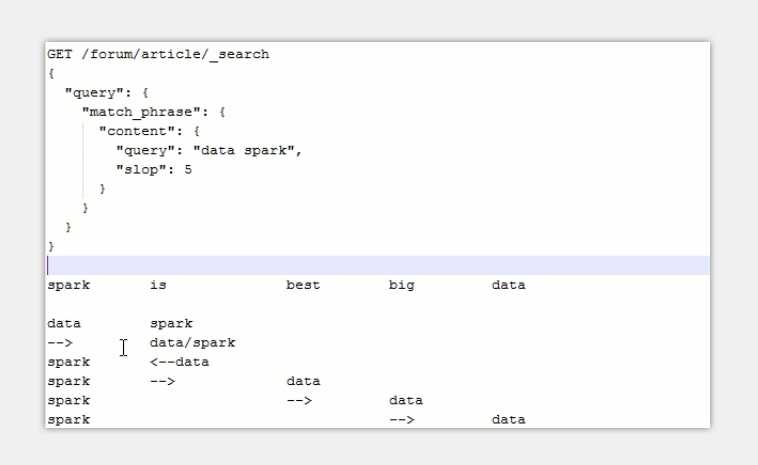Screen dimensions: 758x465
Task: Click "data" at end of last line
Action: (509, 420)
